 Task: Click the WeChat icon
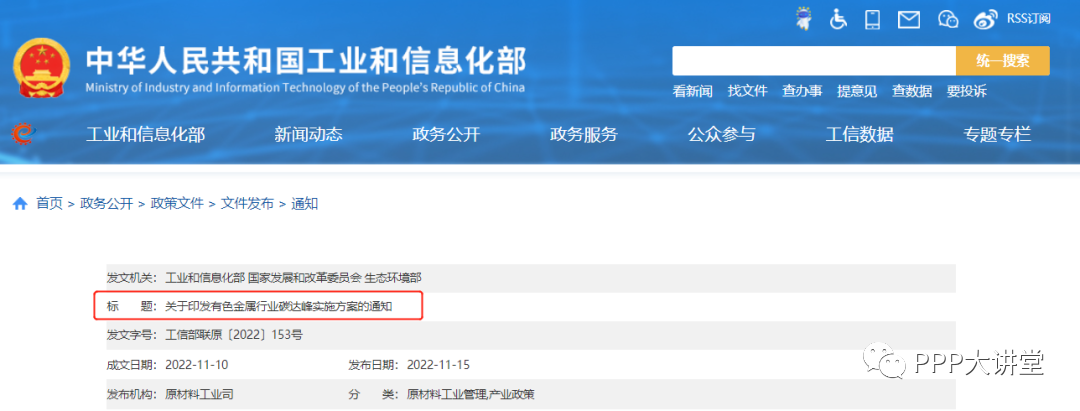[948, 18]
